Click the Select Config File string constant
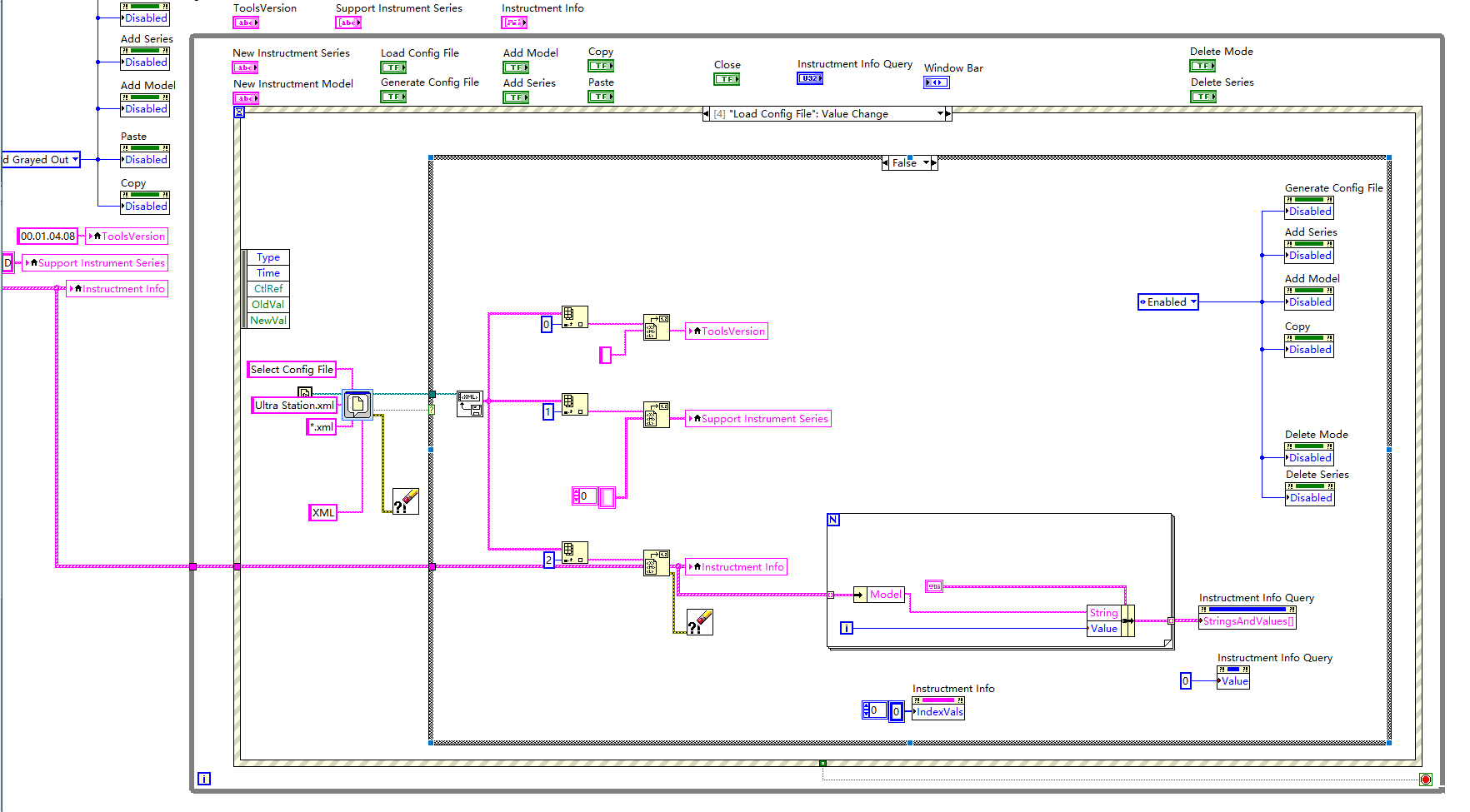The image size is (1470, 812). (292, 369)
